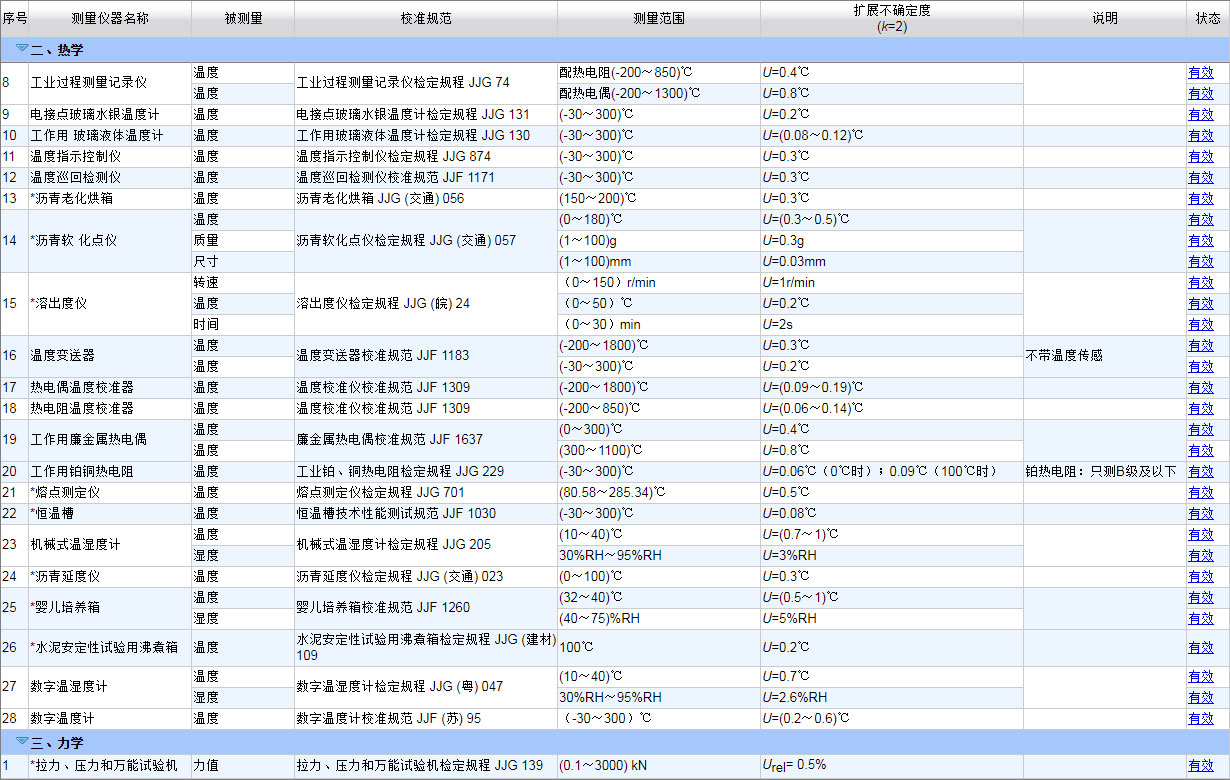Image resolution: width=1230 pixels, height=780 pixels.
Task: Select 恒温槽技术性能测试规范 JJF 1030 cell
Action: [426, 513]
